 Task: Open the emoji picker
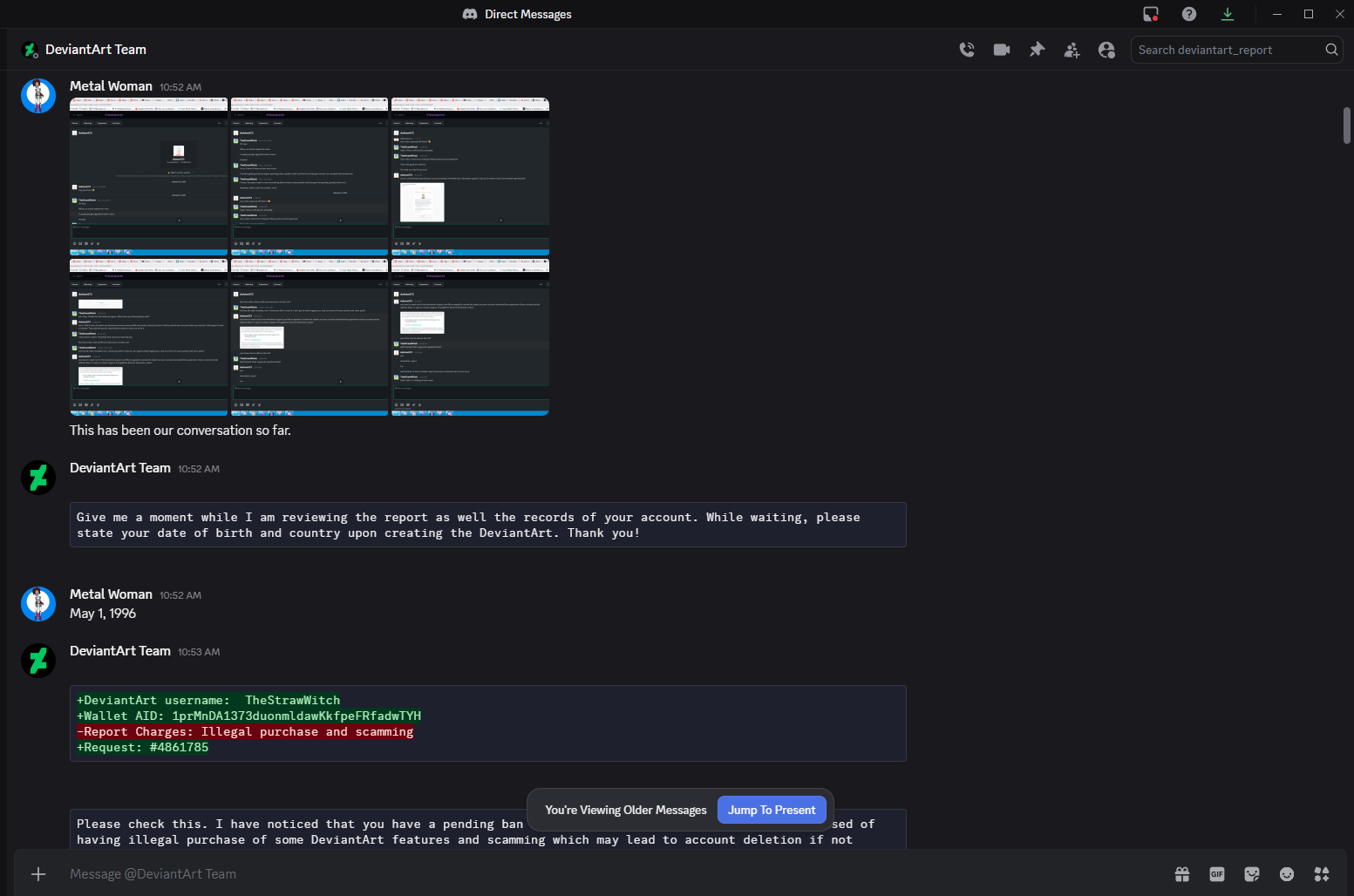(x=1287, y=874)
